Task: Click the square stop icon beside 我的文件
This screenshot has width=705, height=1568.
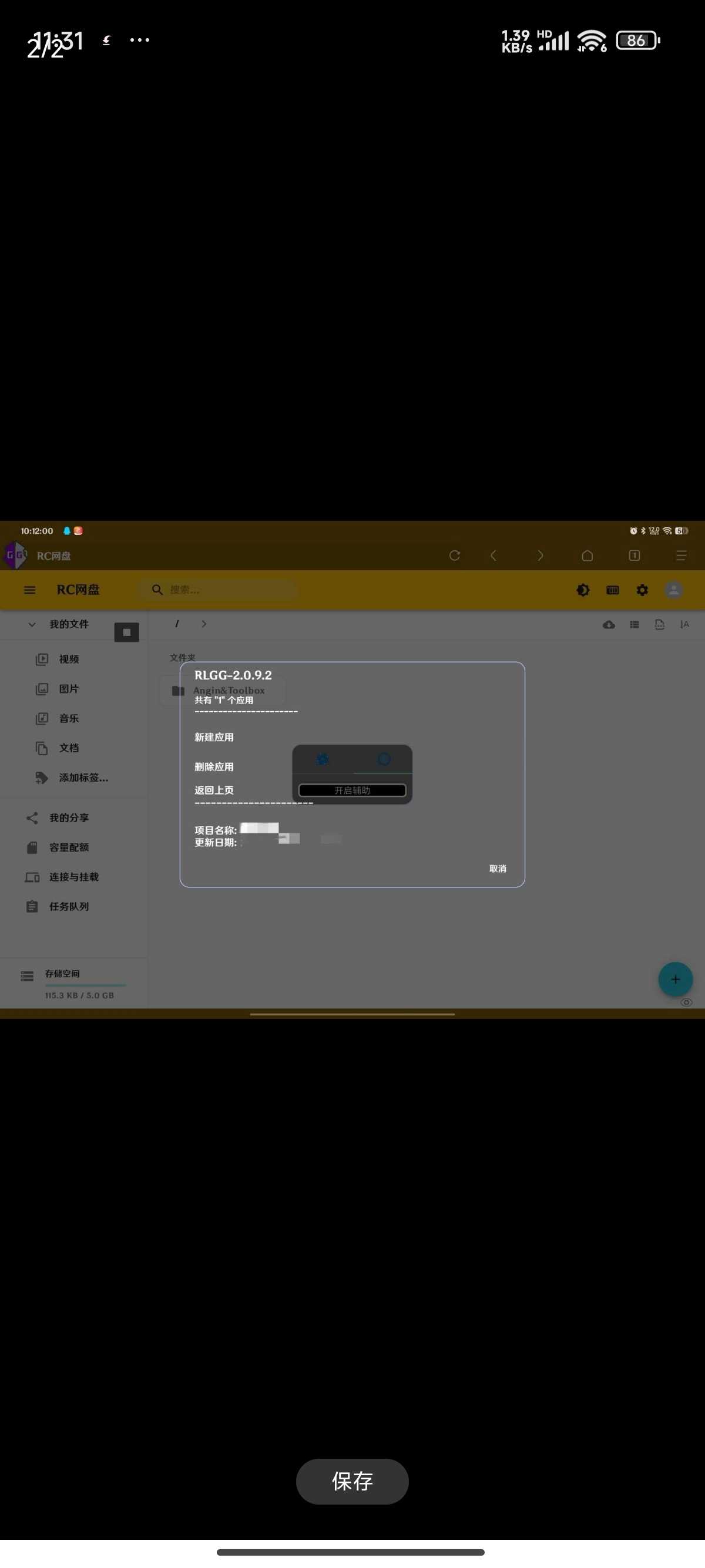Action: click(x=127, y=632)
